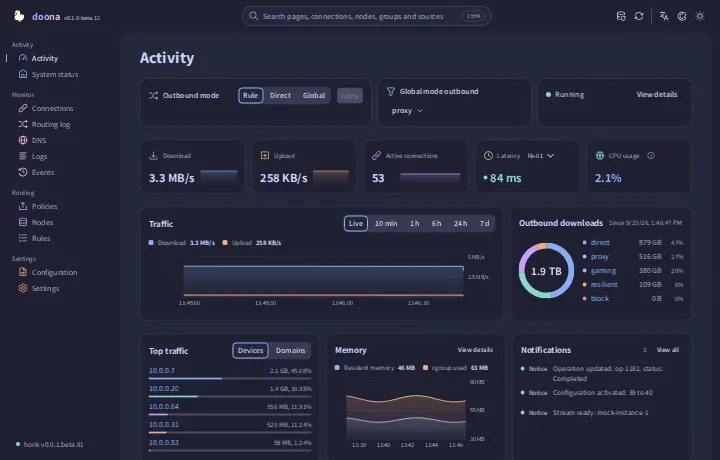Open the language translation icon
720x460 pixels.
(x=664, y=16)
